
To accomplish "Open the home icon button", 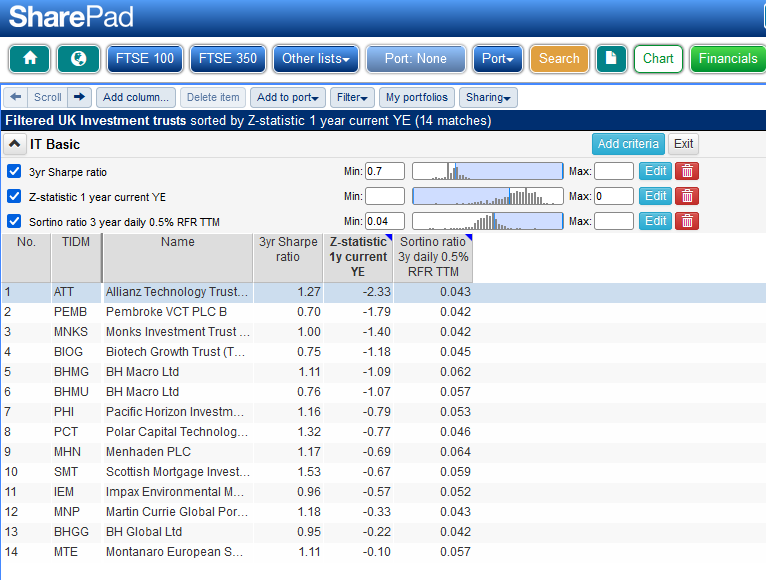I will tap(30, 59).
